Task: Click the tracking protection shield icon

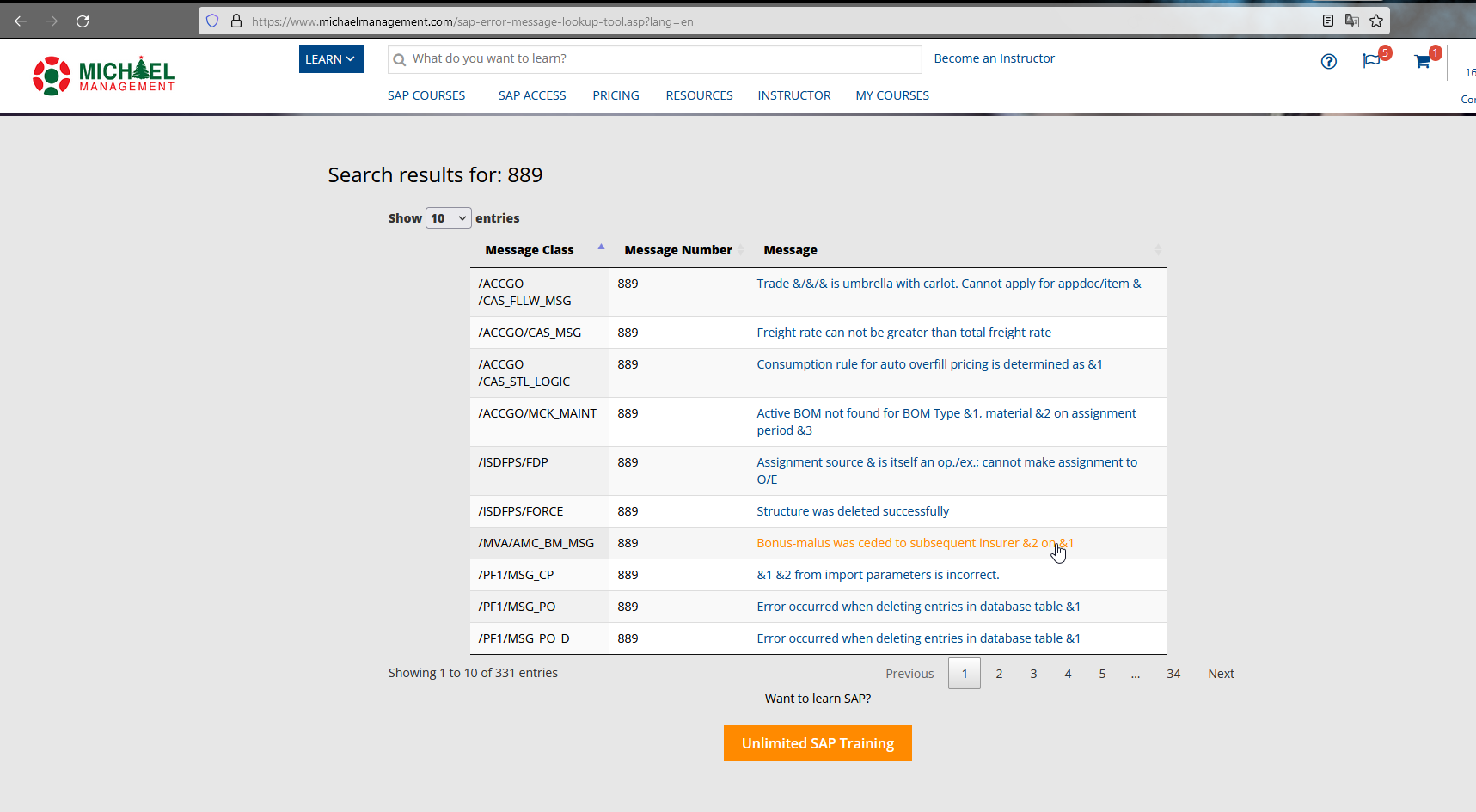Action: (211, 20)
